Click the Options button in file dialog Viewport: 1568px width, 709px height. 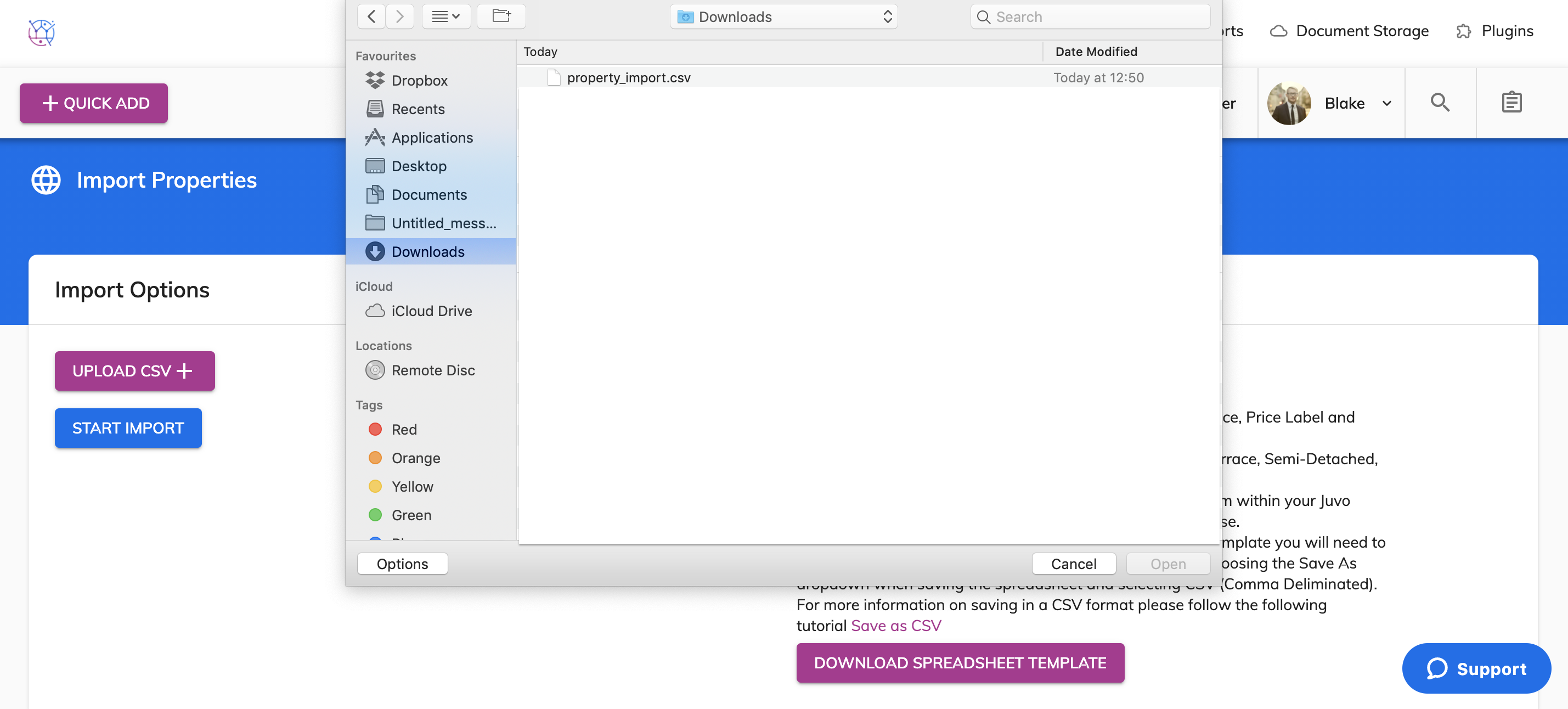(x=402, y=564)
